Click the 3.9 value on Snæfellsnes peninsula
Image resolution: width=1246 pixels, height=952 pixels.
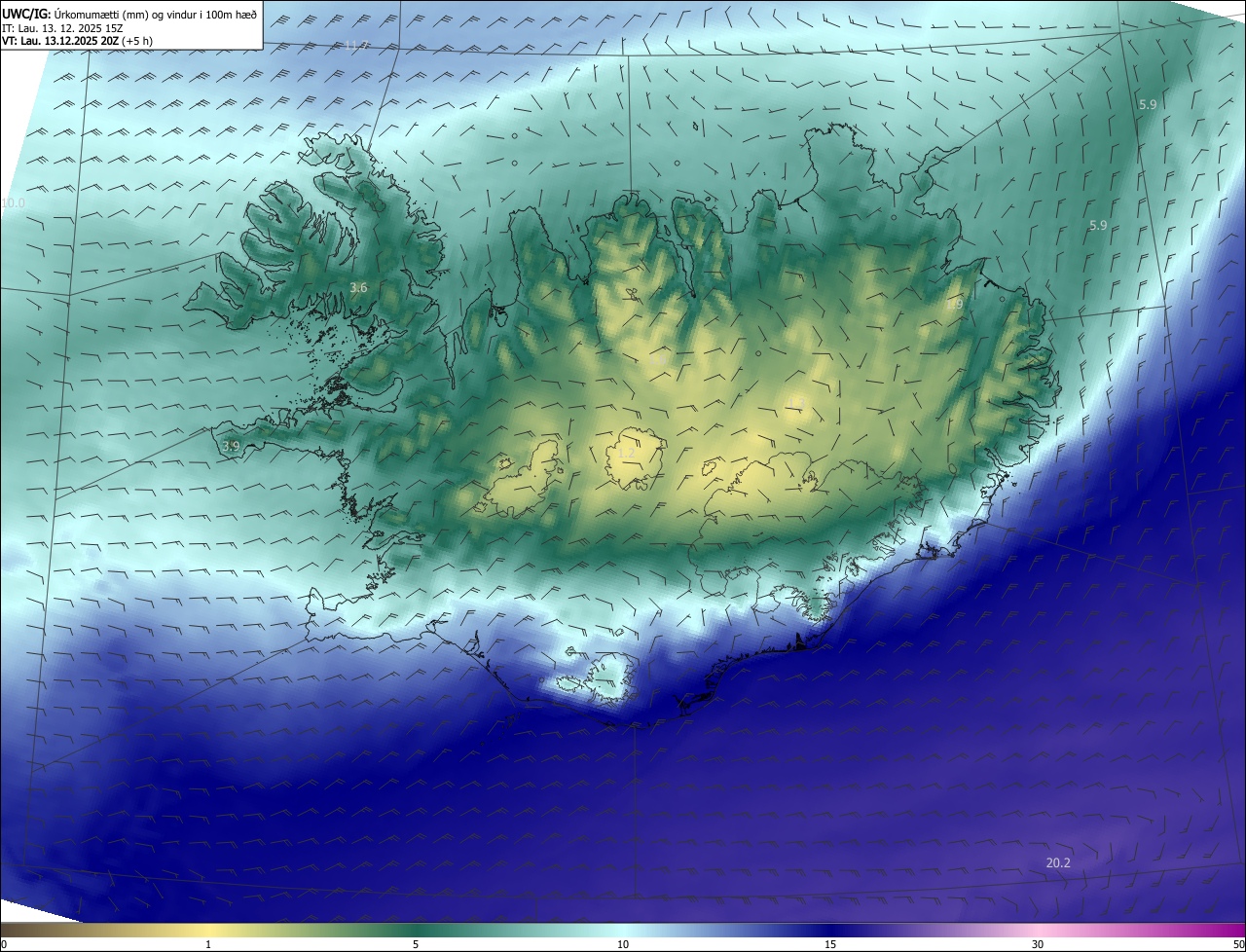pyautogui.click(x=231, y=446)
